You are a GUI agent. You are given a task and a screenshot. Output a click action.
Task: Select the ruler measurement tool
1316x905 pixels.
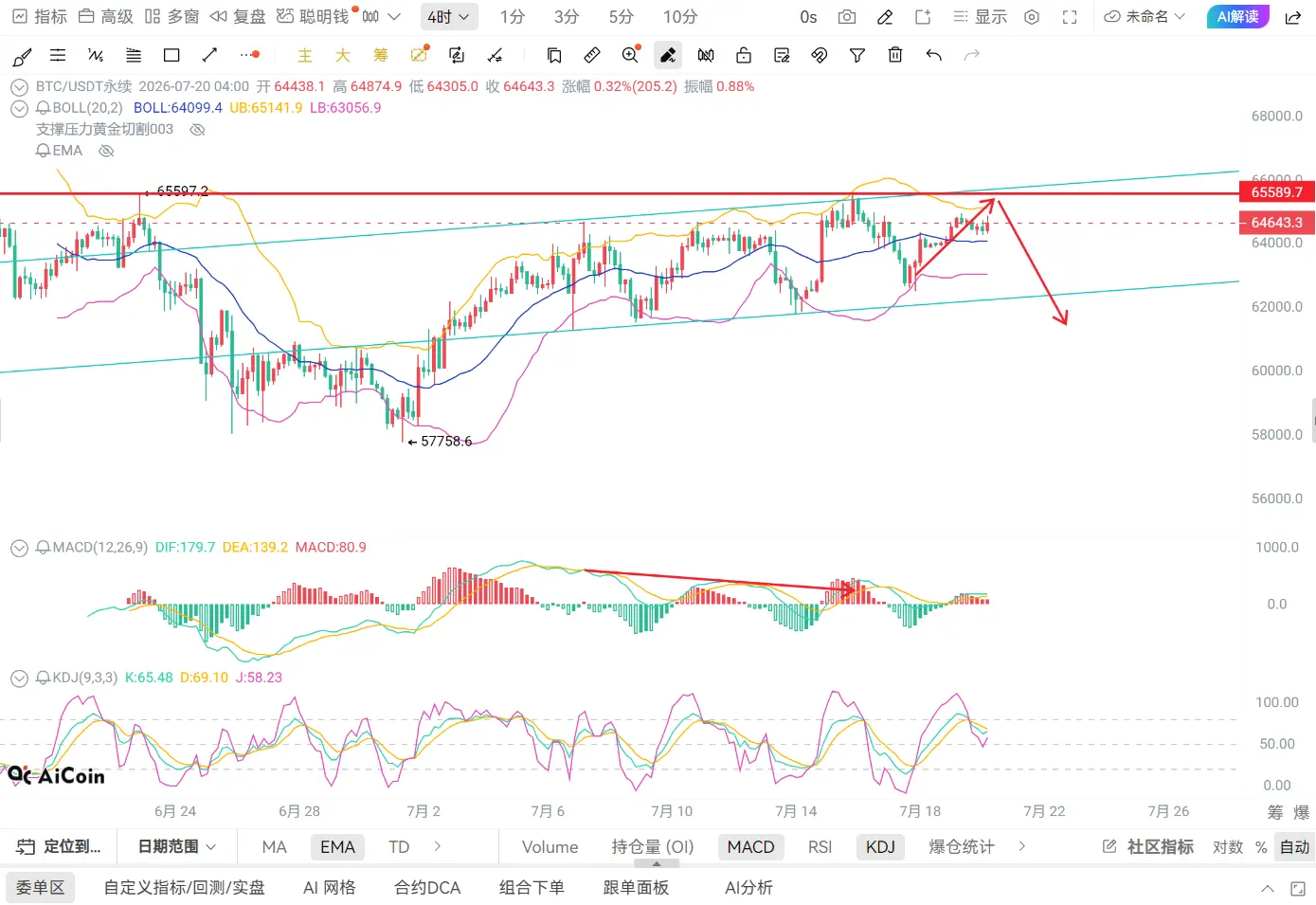pos(592,56)
